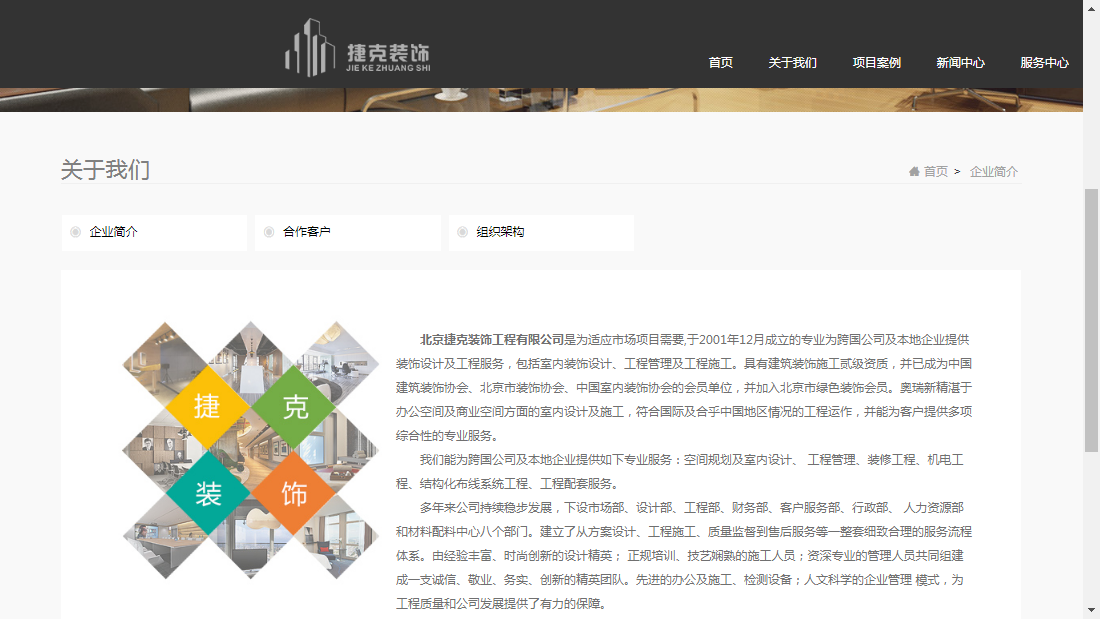
Task: Select the green 克 diamond tile
Action: (x=295, y=408)
